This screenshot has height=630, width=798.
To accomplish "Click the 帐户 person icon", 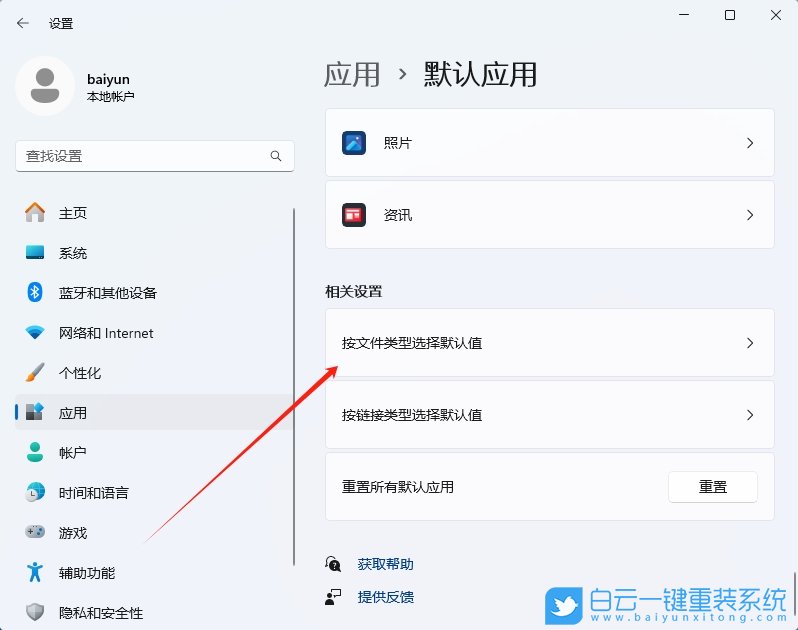I will click(35, 452).
